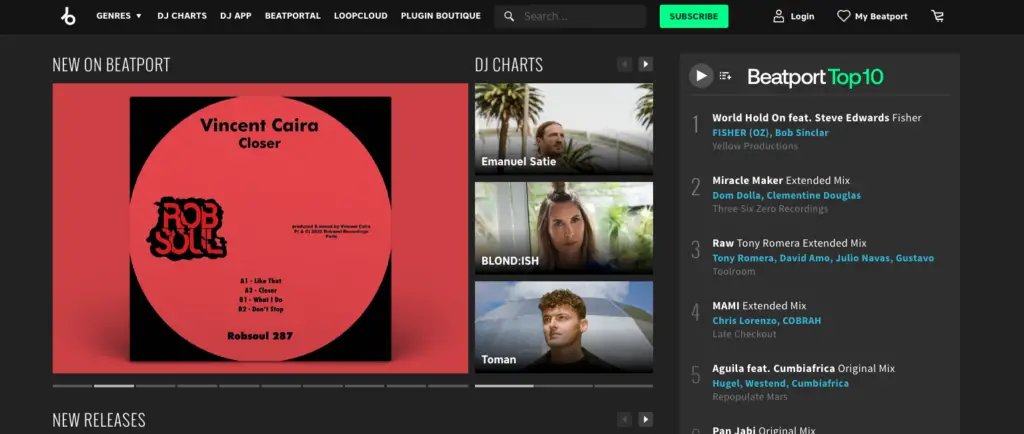Show next DJ Charts slide
The height and width of the screenshot is (434, 1024).
click(x=645, y=64)
